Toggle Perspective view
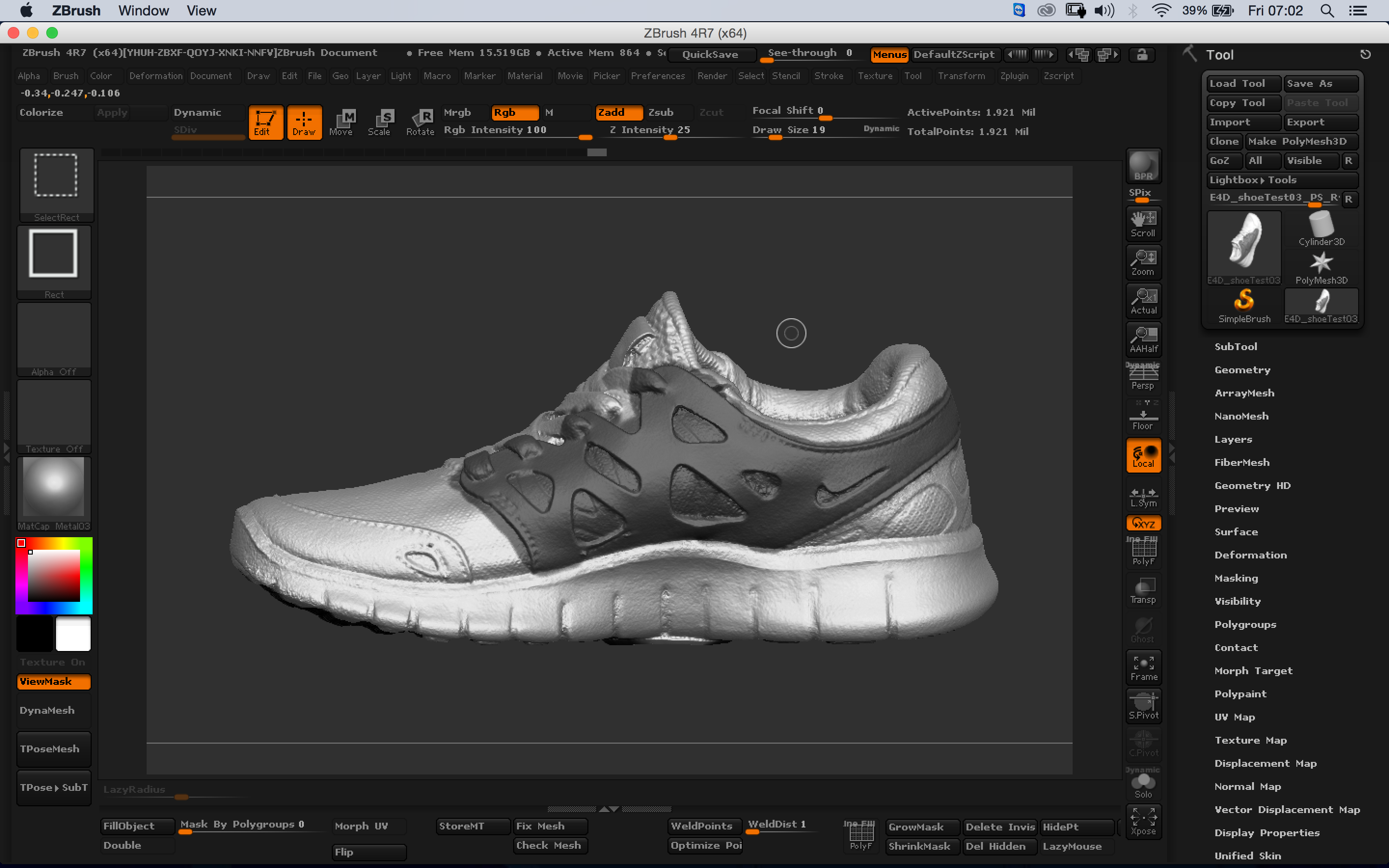Viewport: 1389px width, 868px height. tap(1144, 377)
